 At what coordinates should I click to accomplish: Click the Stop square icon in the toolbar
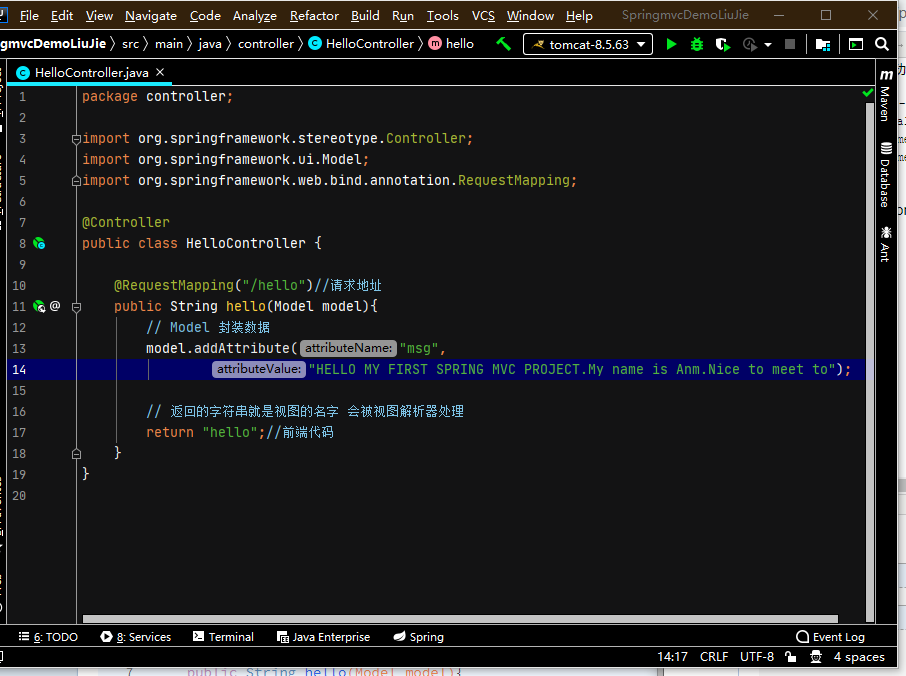(790, 44)
